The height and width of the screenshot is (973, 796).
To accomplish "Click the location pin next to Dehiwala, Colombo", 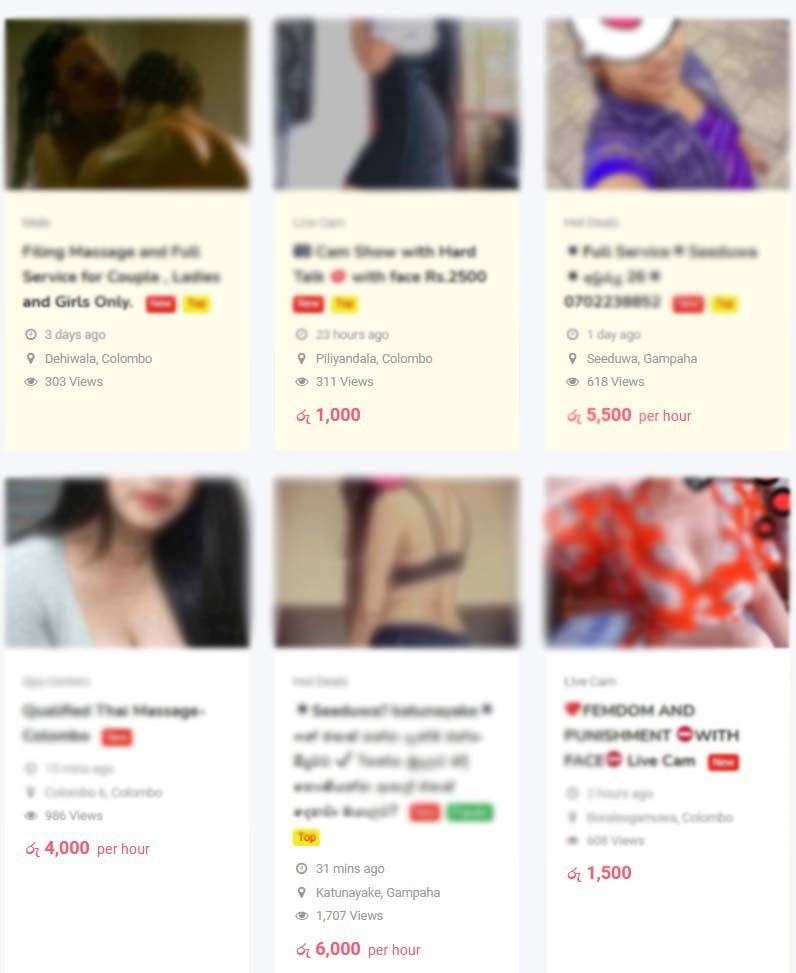I will [30, 358].
